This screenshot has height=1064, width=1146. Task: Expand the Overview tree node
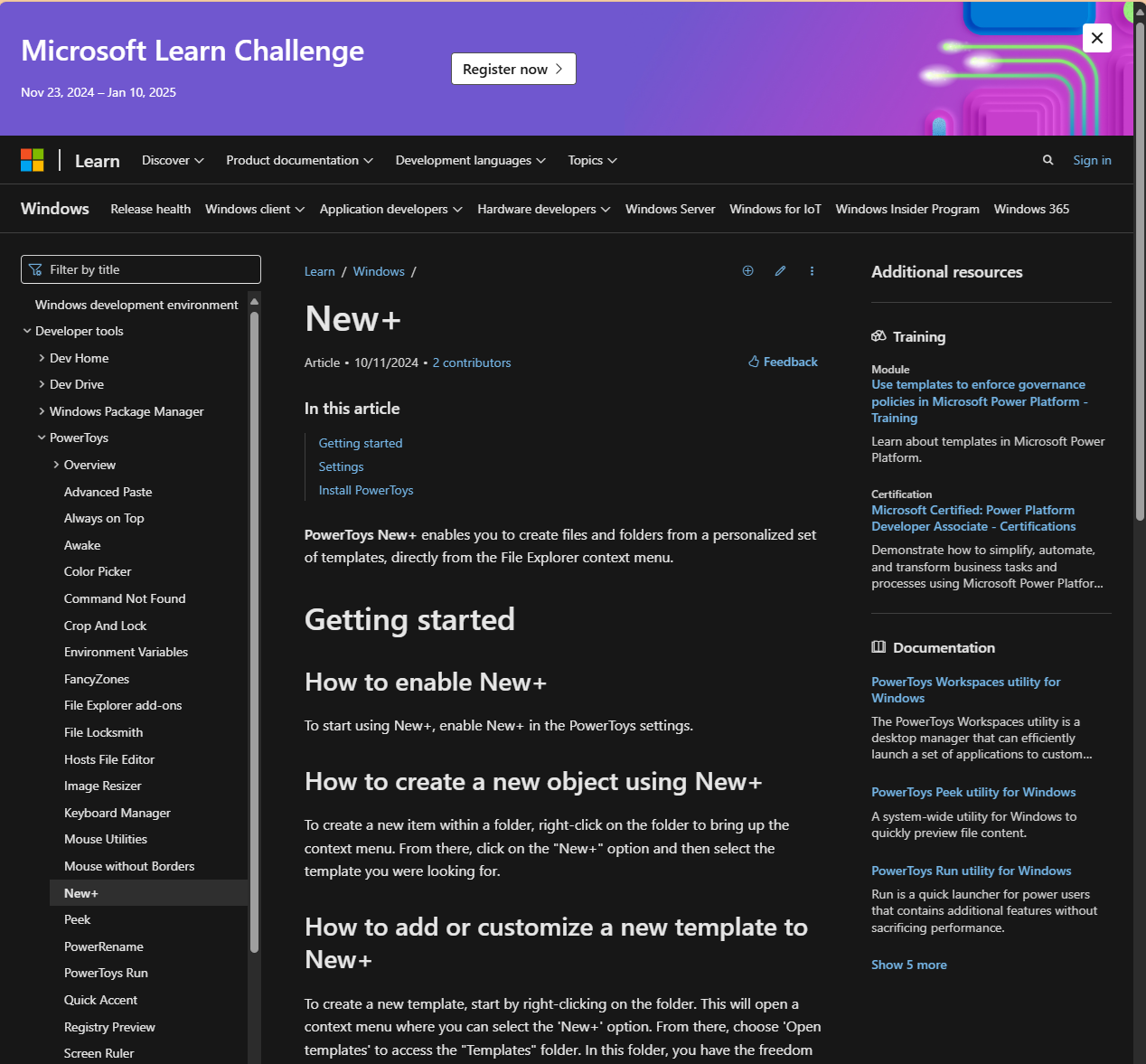(x=56, y=465)
